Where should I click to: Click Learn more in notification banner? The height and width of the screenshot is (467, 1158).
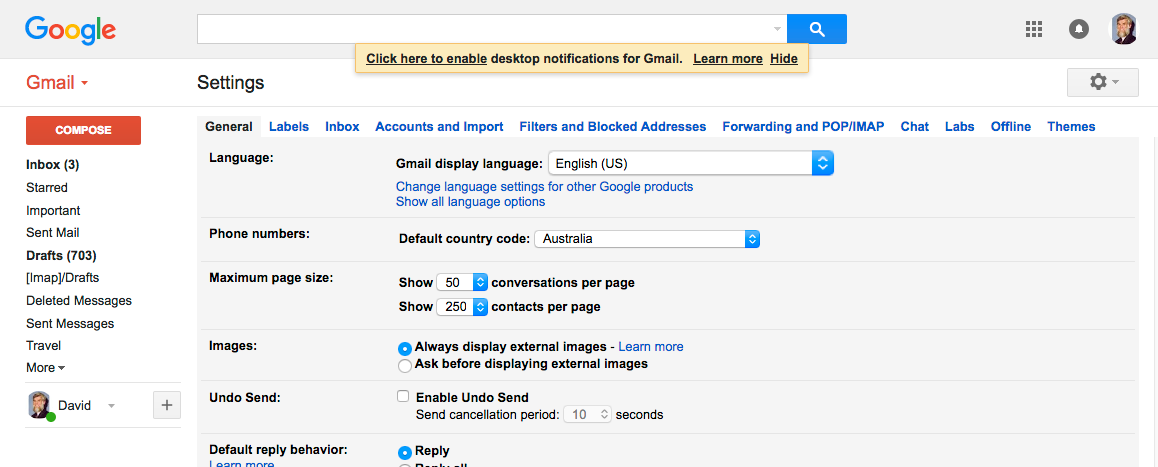tap(727, 58)
